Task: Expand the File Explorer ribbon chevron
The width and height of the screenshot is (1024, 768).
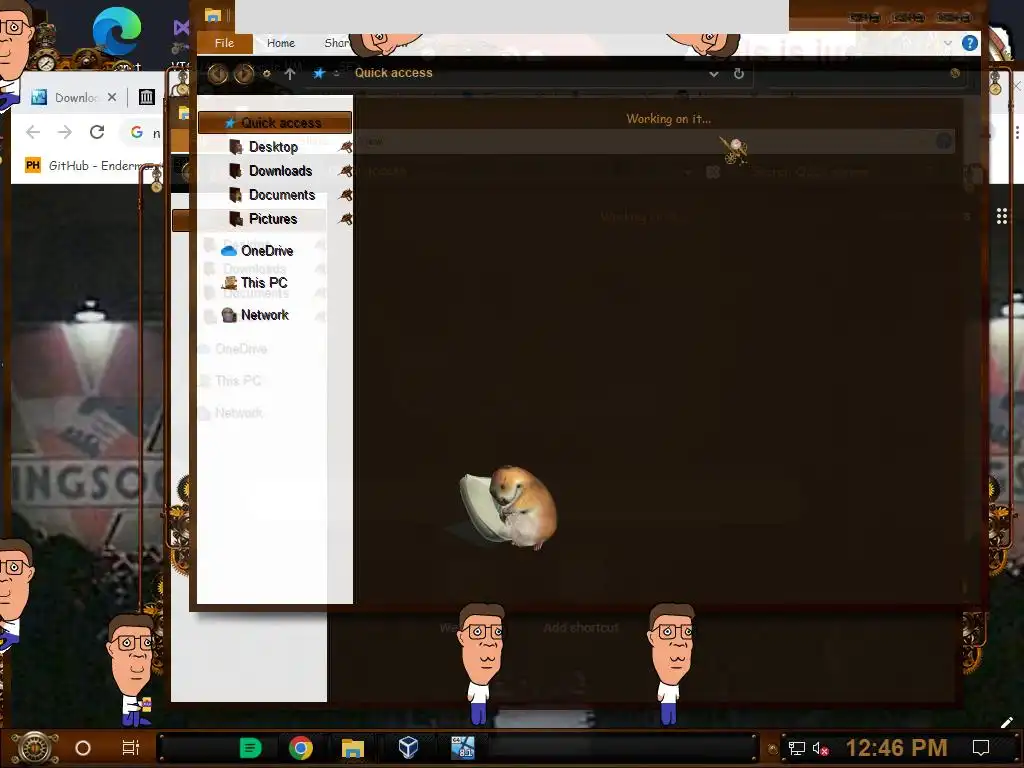Action: click(x=948, y=43)
